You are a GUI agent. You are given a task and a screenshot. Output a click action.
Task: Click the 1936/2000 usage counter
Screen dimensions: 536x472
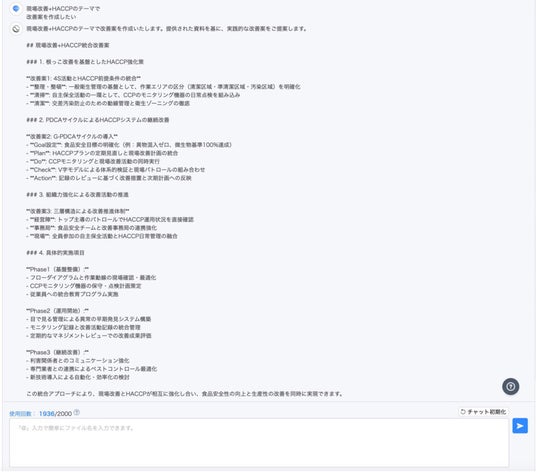(x=55, y=414)
